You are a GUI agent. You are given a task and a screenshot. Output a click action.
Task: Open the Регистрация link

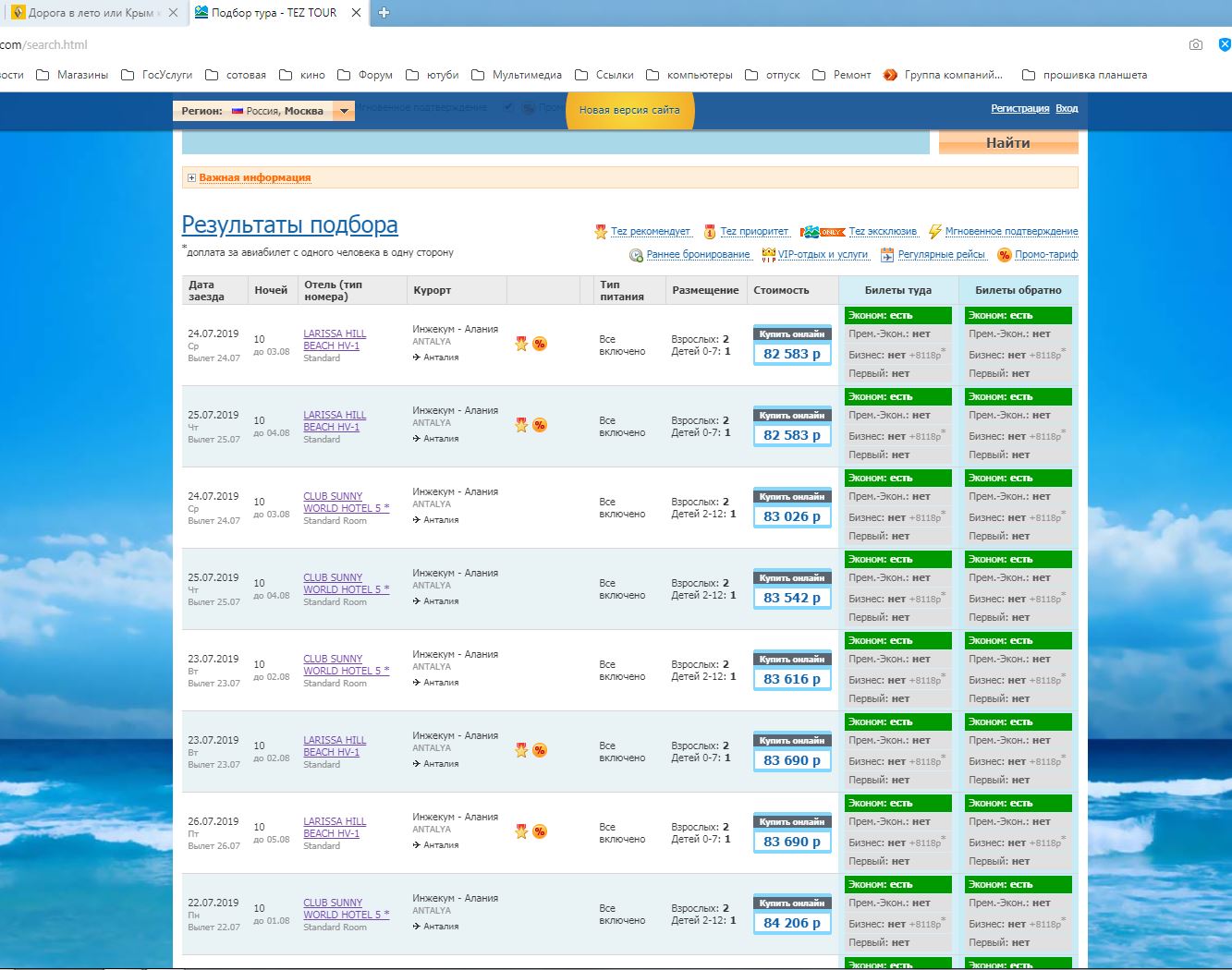point(1019,109)
